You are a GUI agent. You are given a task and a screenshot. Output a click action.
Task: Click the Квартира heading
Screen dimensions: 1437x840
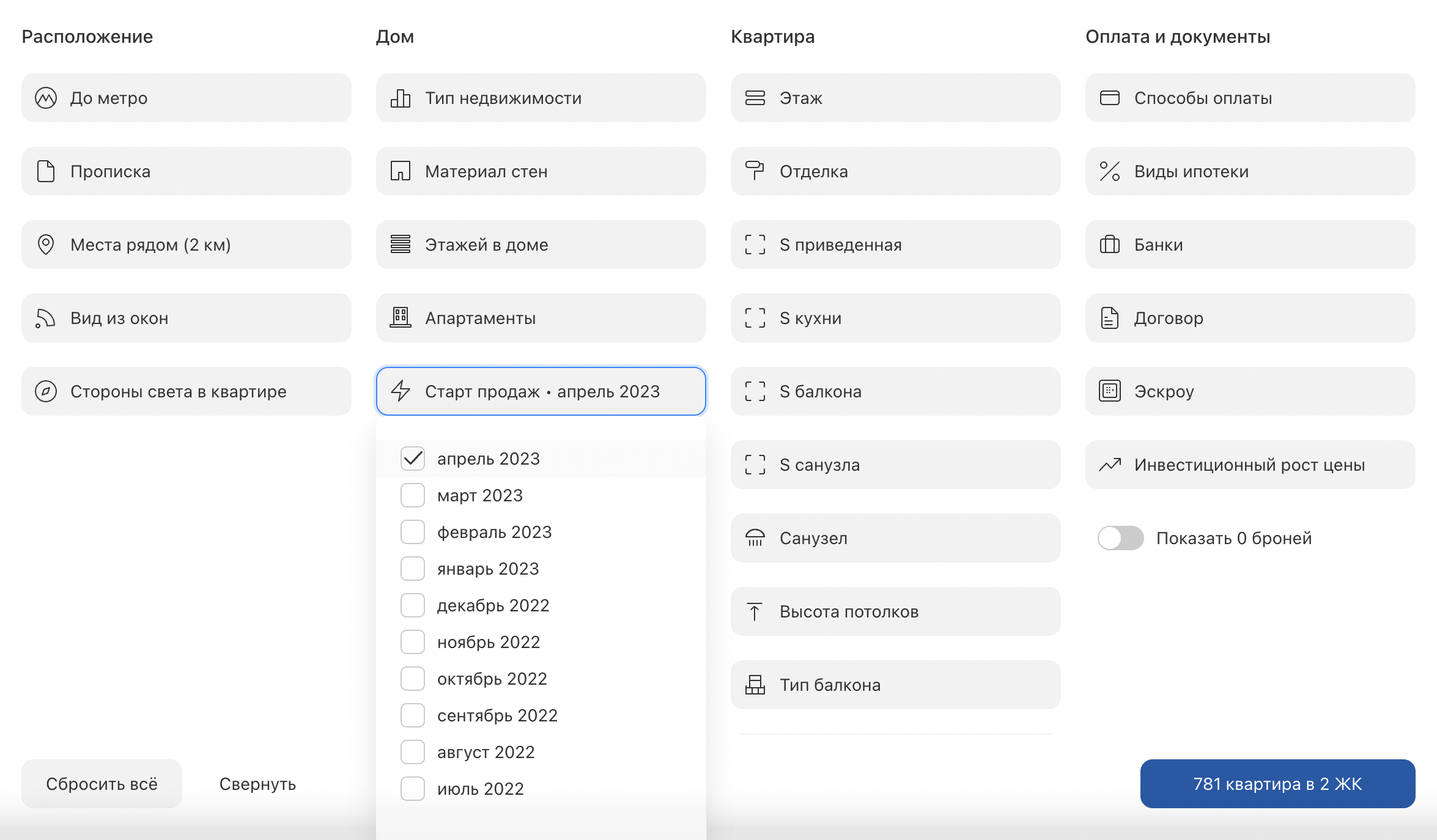(x=773, y=37)
